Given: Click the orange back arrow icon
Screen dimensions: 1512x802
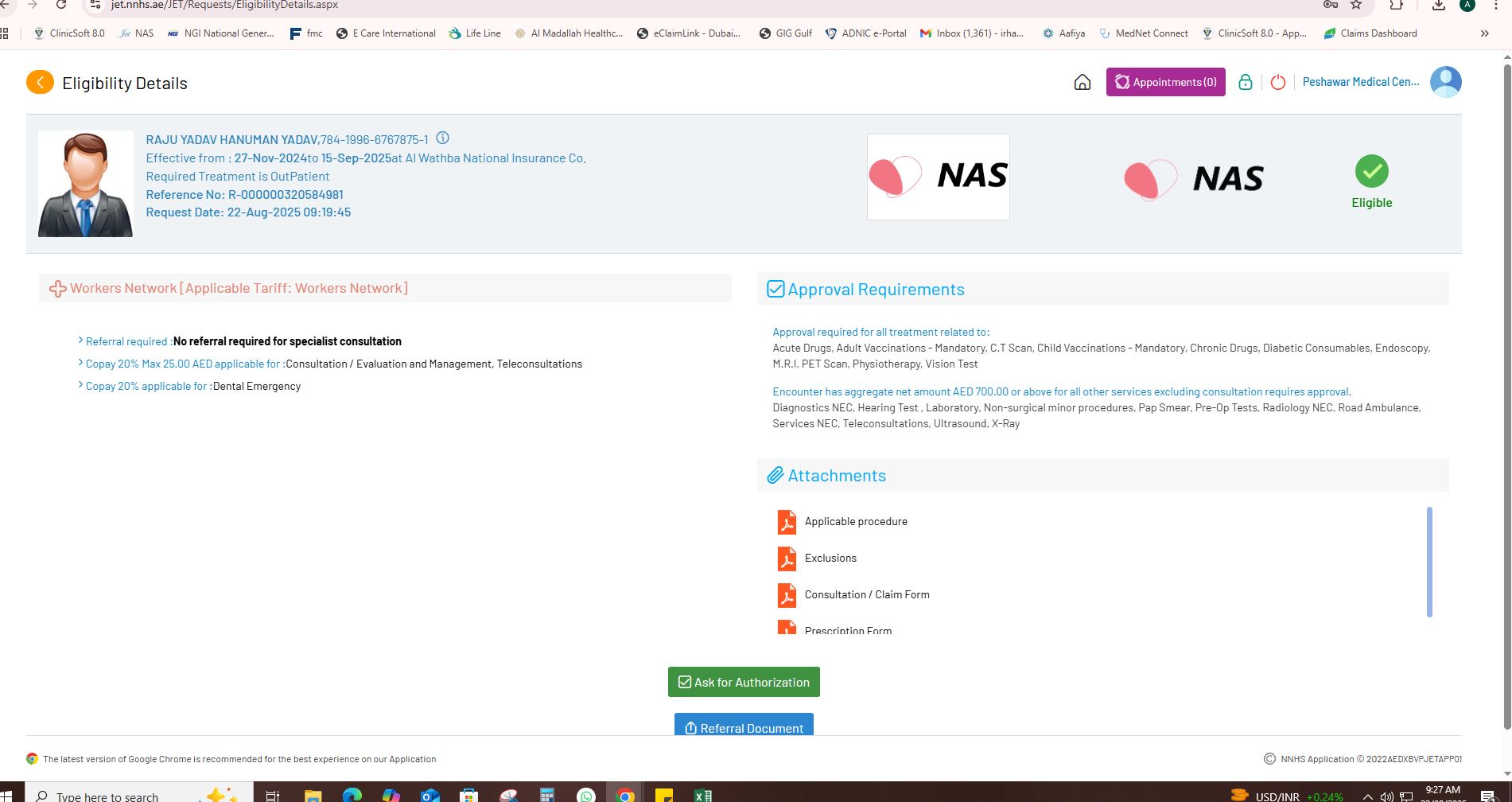Looking at the screenshot, I should click(40, 82).
